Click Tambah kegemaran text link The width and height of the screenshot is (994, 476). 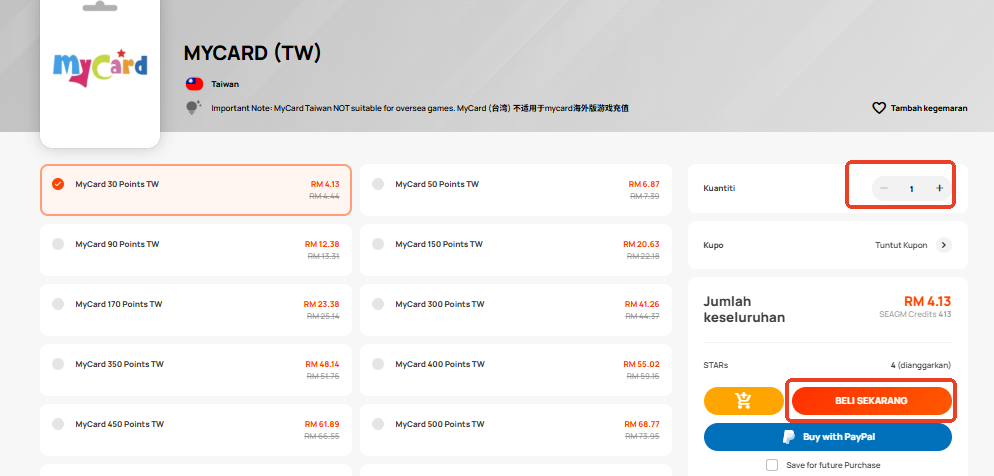929,108
